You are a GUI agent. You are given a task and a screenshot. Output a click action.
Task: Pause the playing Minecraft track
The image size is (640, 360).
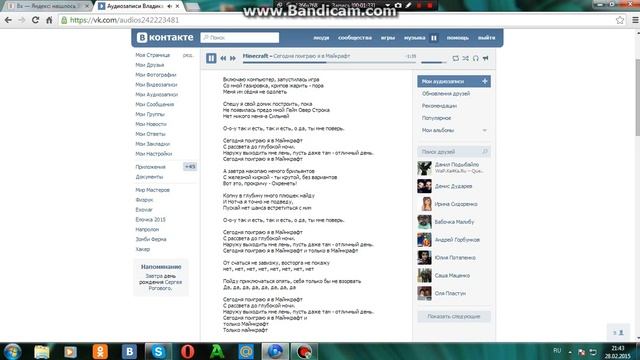[x=211, y=58]
